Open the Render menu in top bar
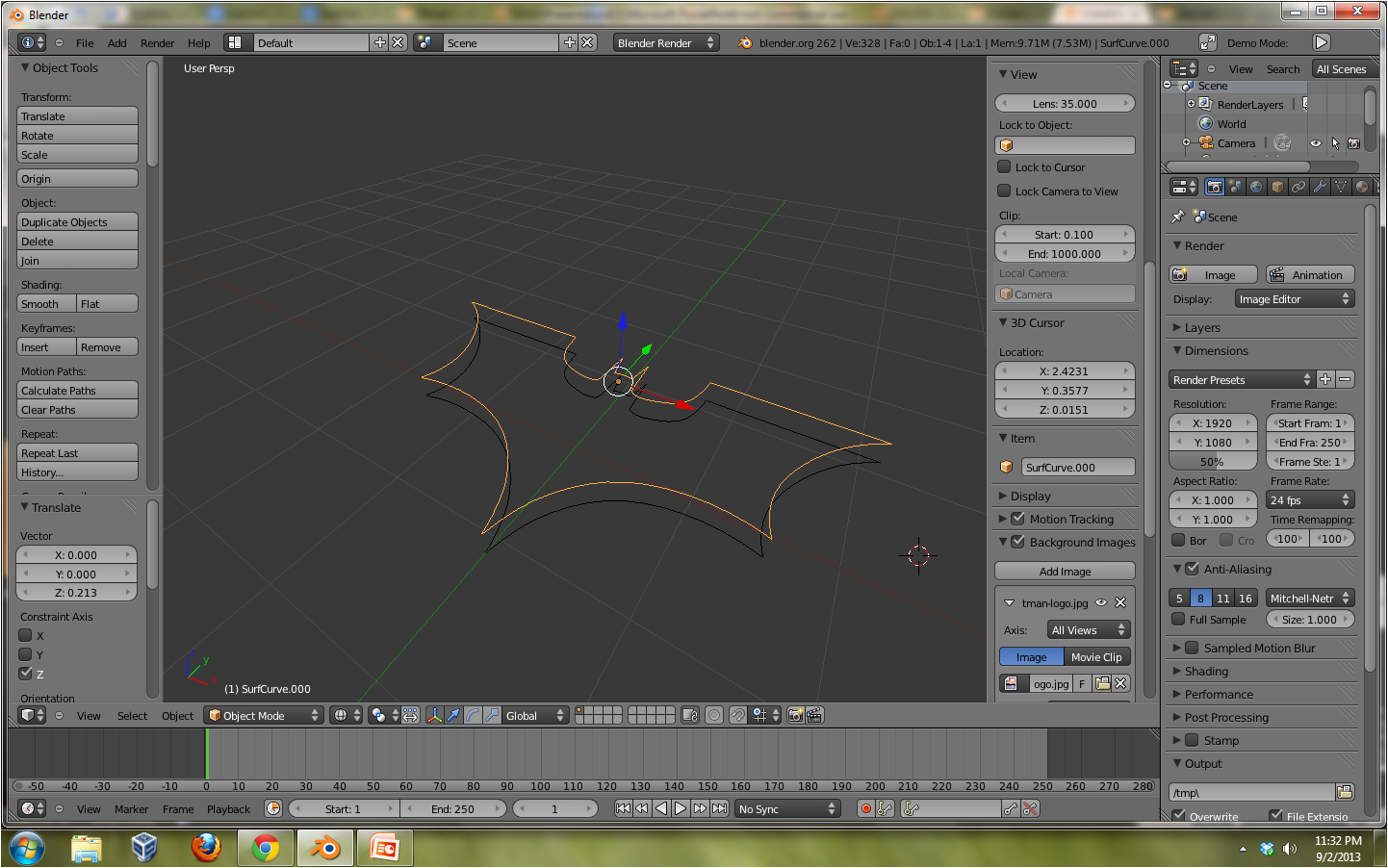This screenshot has height=868, width=1388. point(158,42)
